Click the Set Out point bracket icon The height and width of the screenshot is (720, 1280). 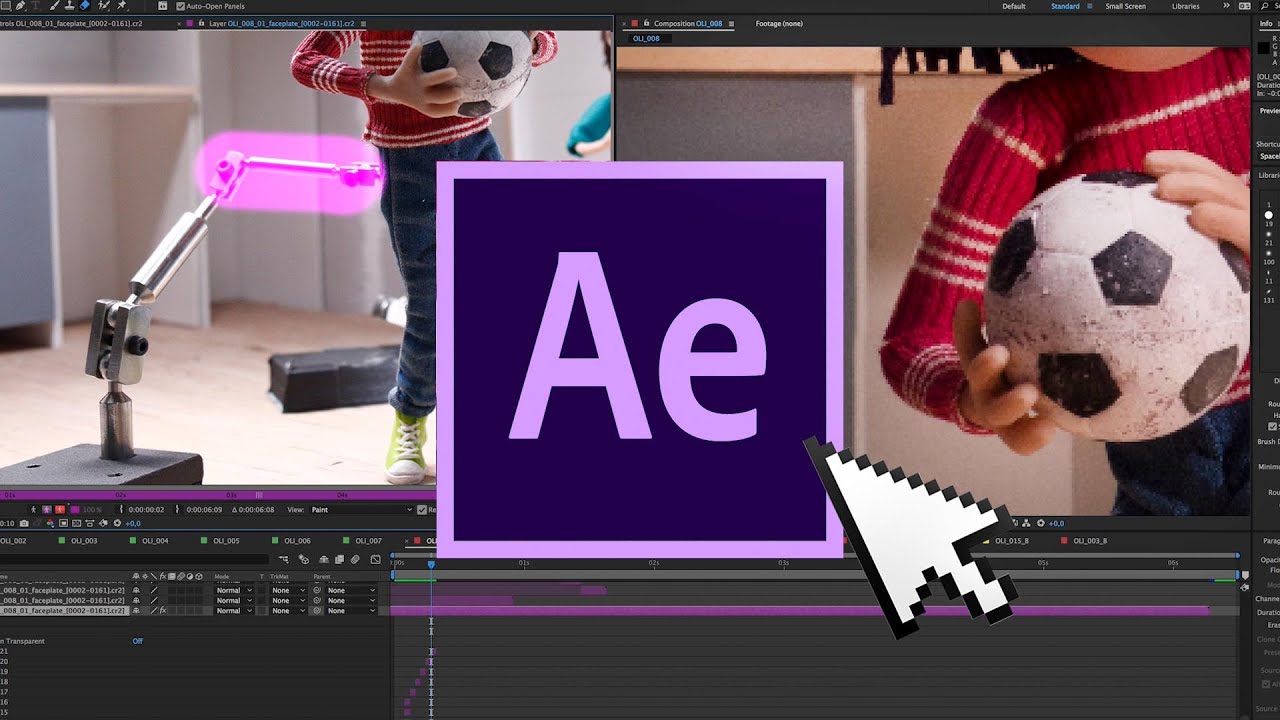[x=177, y=510]
